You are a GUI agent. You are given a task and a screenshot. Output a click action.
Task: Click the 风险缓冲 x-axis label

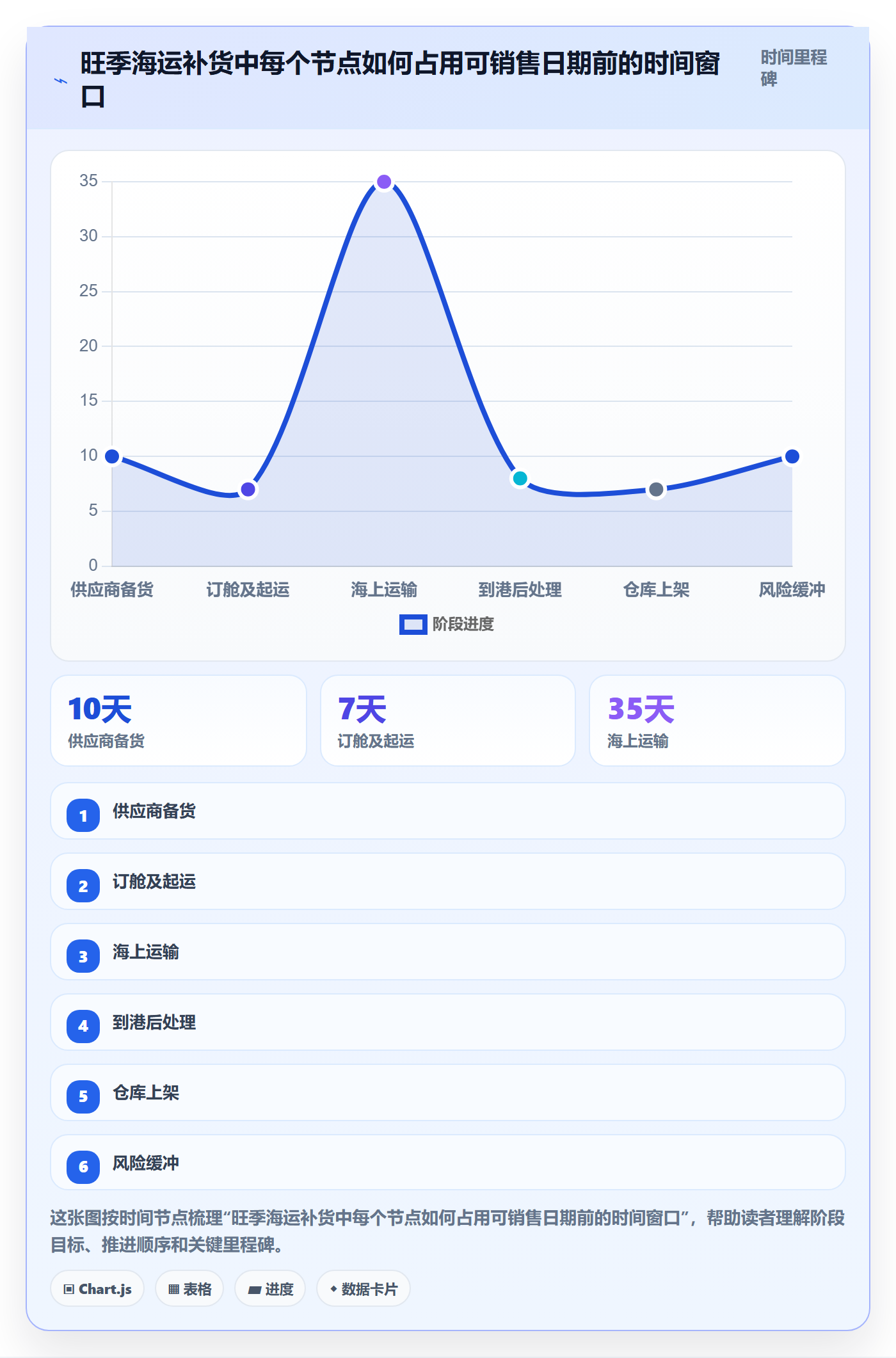(x=792, y=589)
